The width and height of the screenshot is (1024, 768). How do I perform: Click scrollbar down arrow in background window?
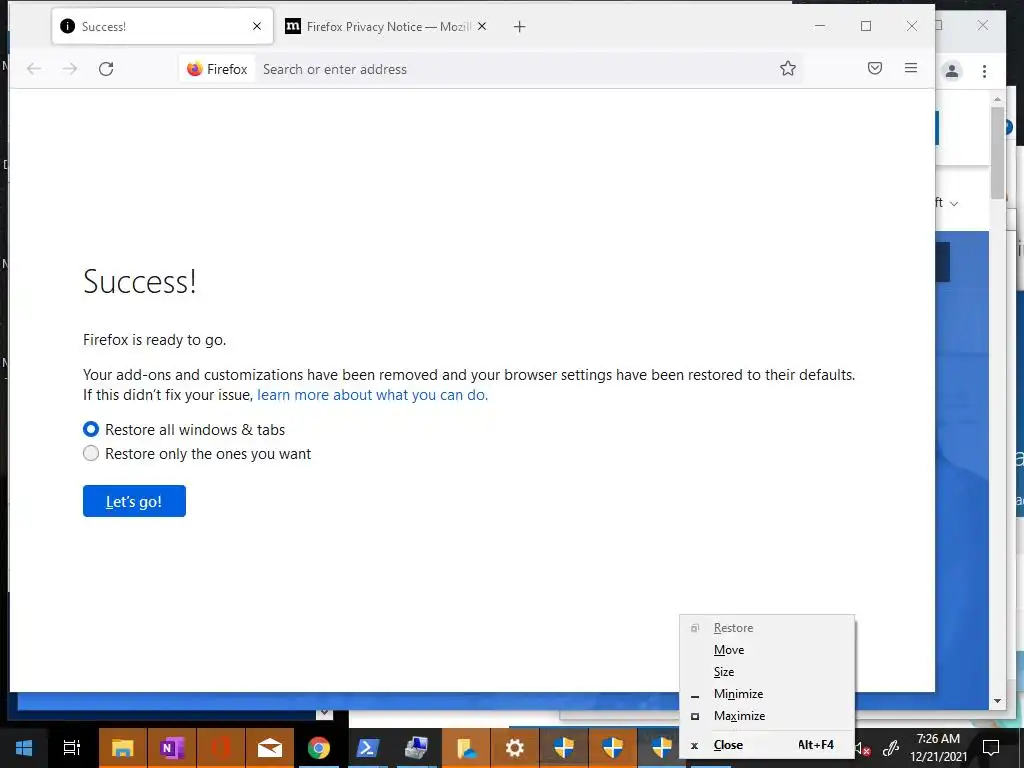(997, 701)
